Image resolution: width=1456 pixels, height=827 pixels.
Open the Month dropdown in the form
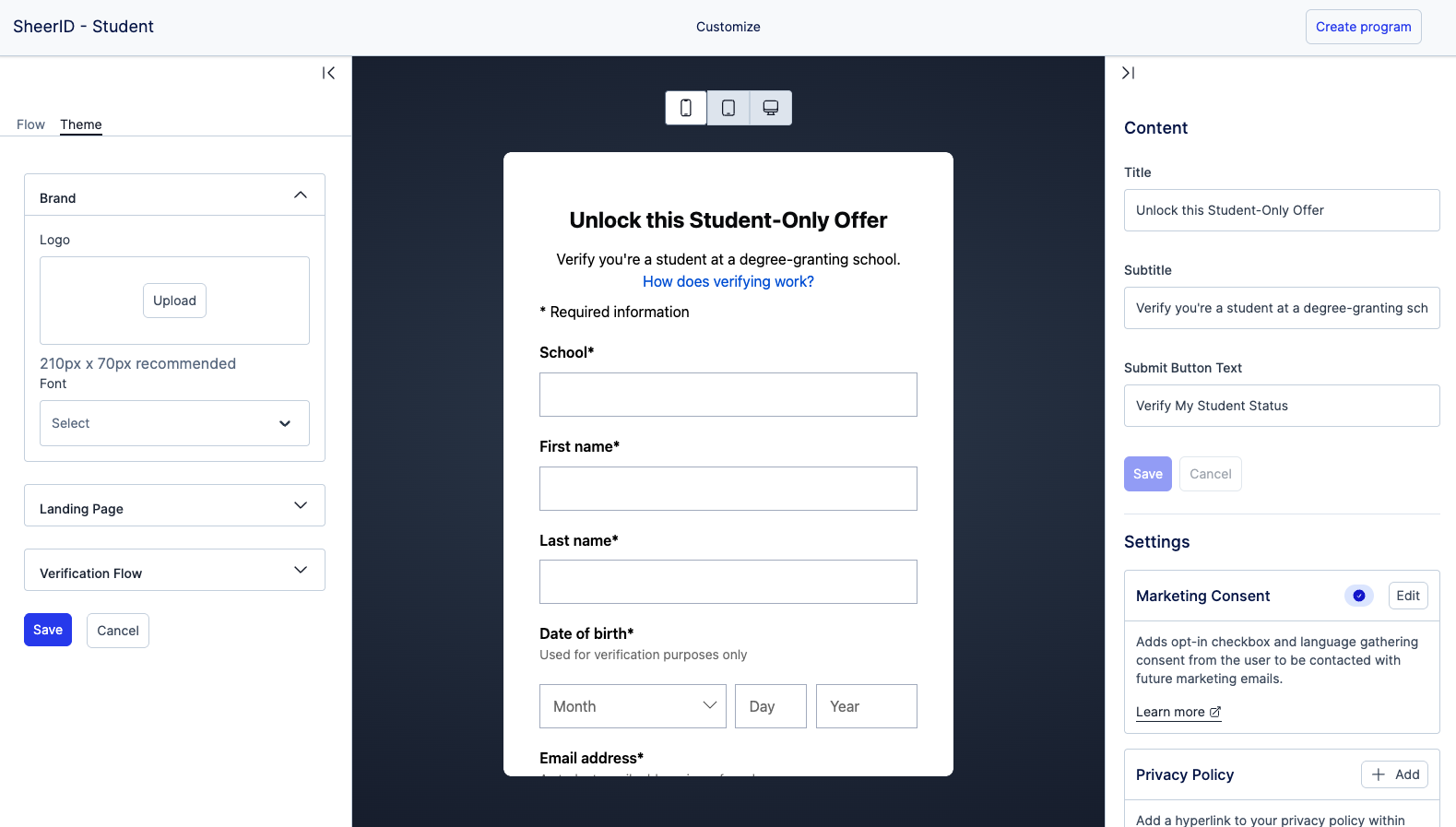(633, 706)
